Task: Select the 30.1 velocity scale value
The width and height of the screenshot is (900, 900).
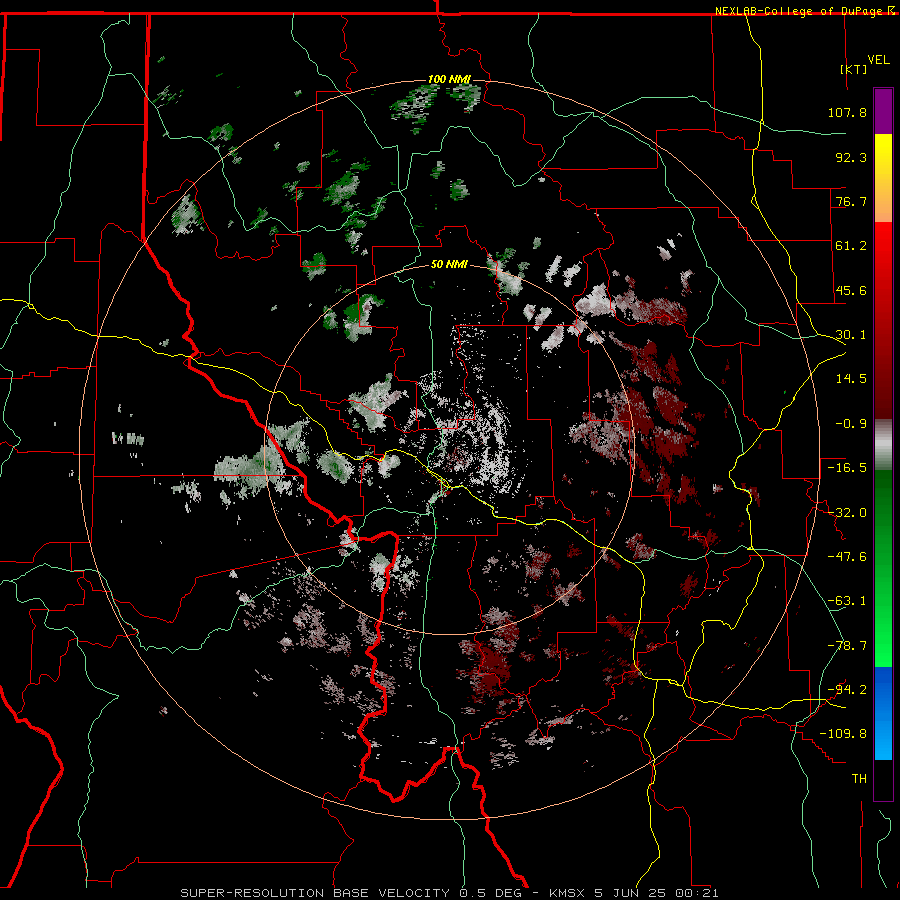Action: 851,335
